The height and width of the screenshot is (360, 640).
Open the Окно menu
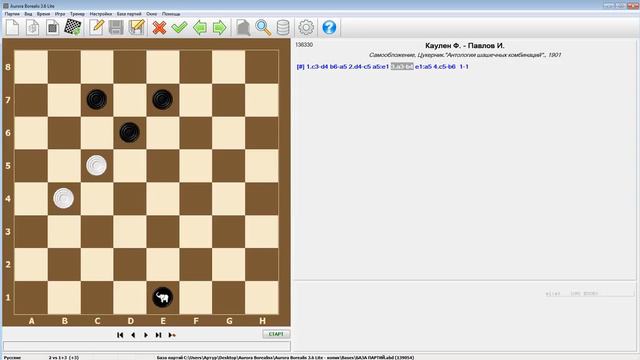point(151,14)
